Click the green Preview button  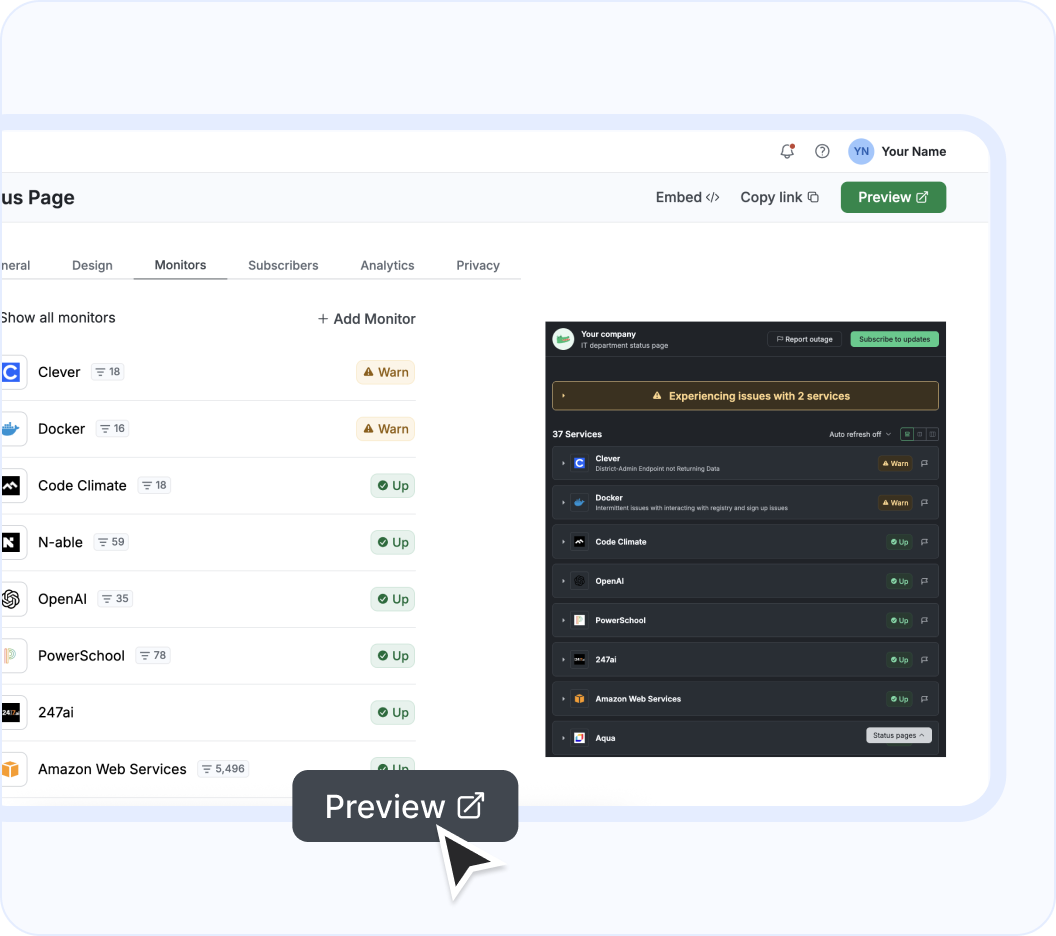pyautogui.click(x=893, y=197)
